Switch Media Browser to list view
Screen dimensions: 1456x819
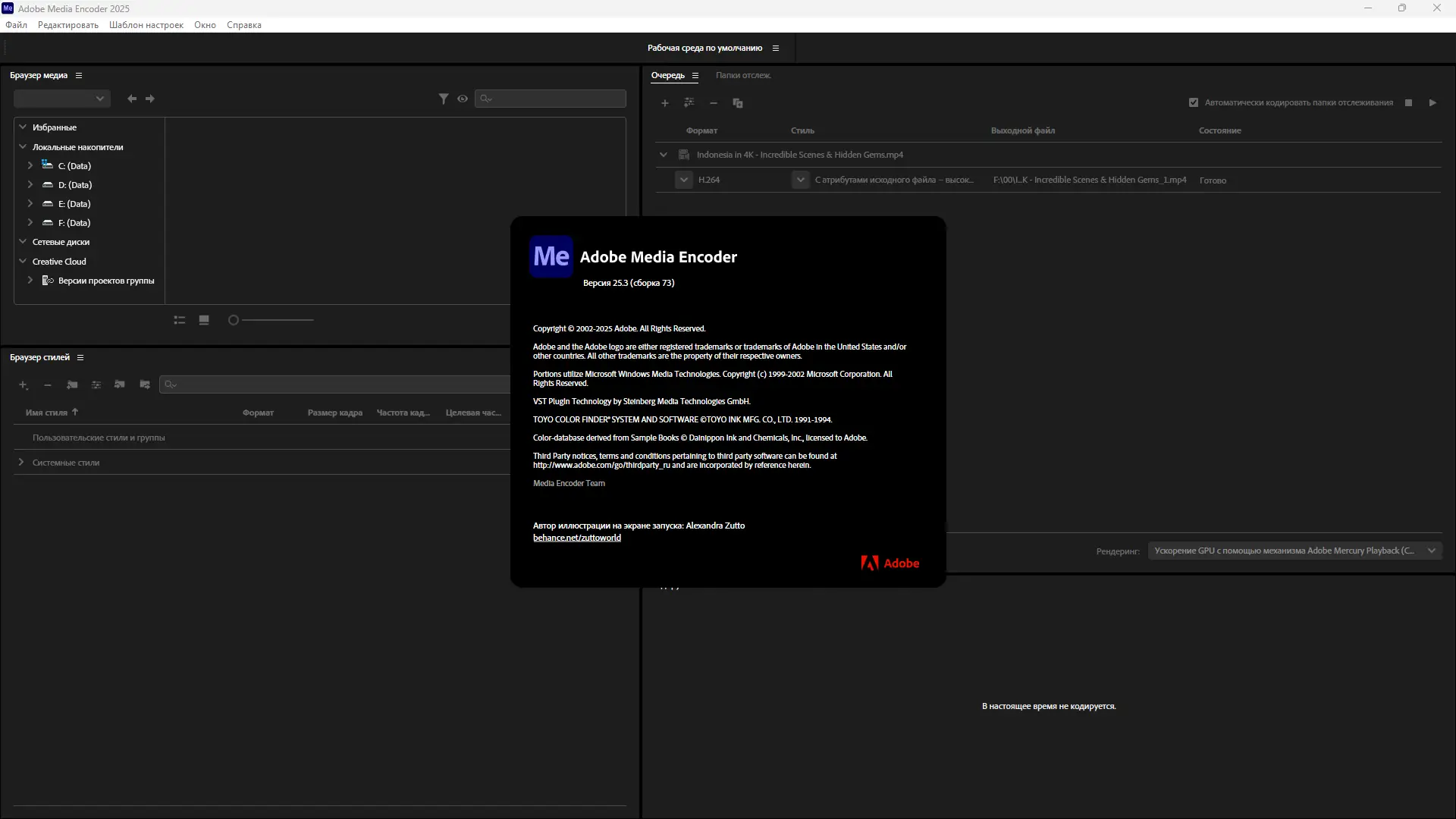[180, 320]
